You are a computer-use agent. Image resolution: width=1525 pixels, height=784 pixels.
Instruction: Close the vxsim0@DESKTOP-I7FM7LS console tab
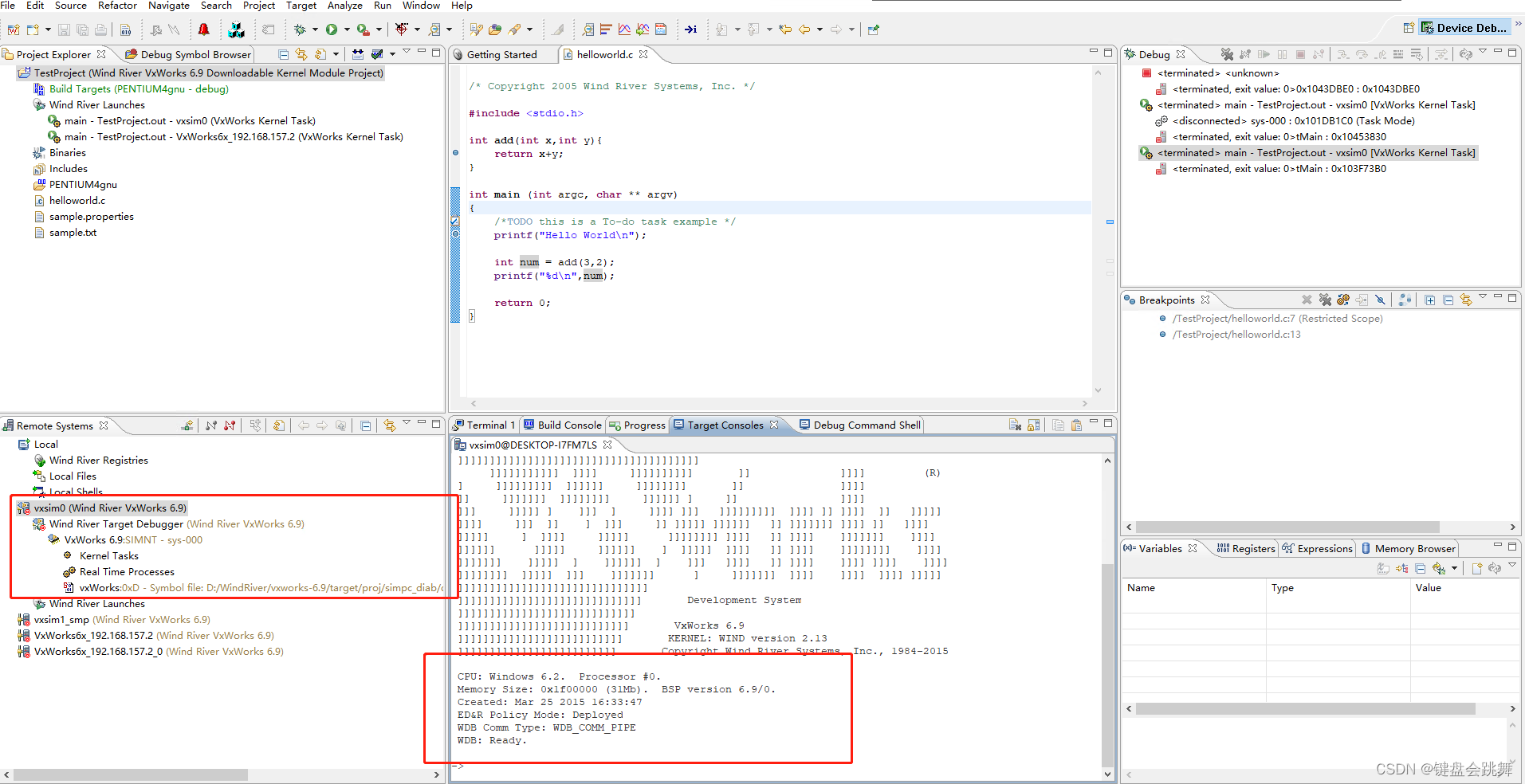click(607, 445)
